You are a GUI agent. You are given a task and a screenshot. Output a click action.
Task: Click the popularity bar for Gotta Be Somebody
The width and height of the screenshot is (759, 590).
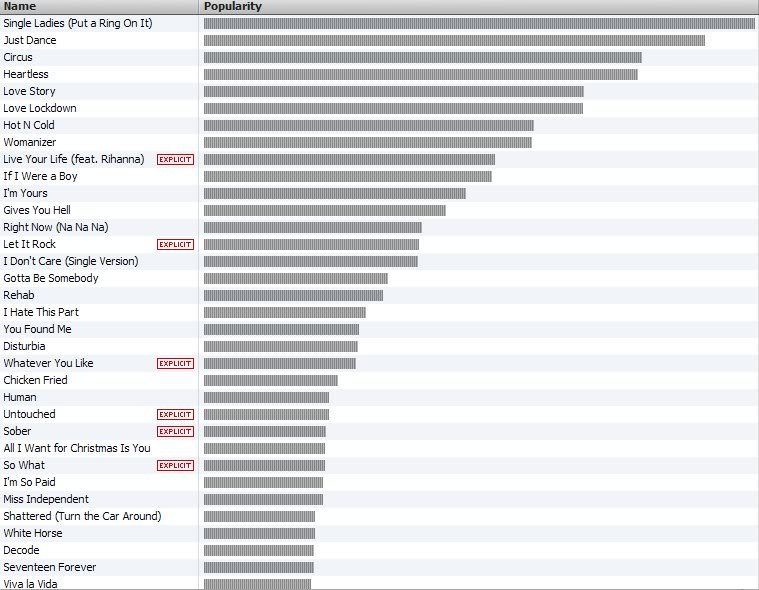[x=295, y=278]
